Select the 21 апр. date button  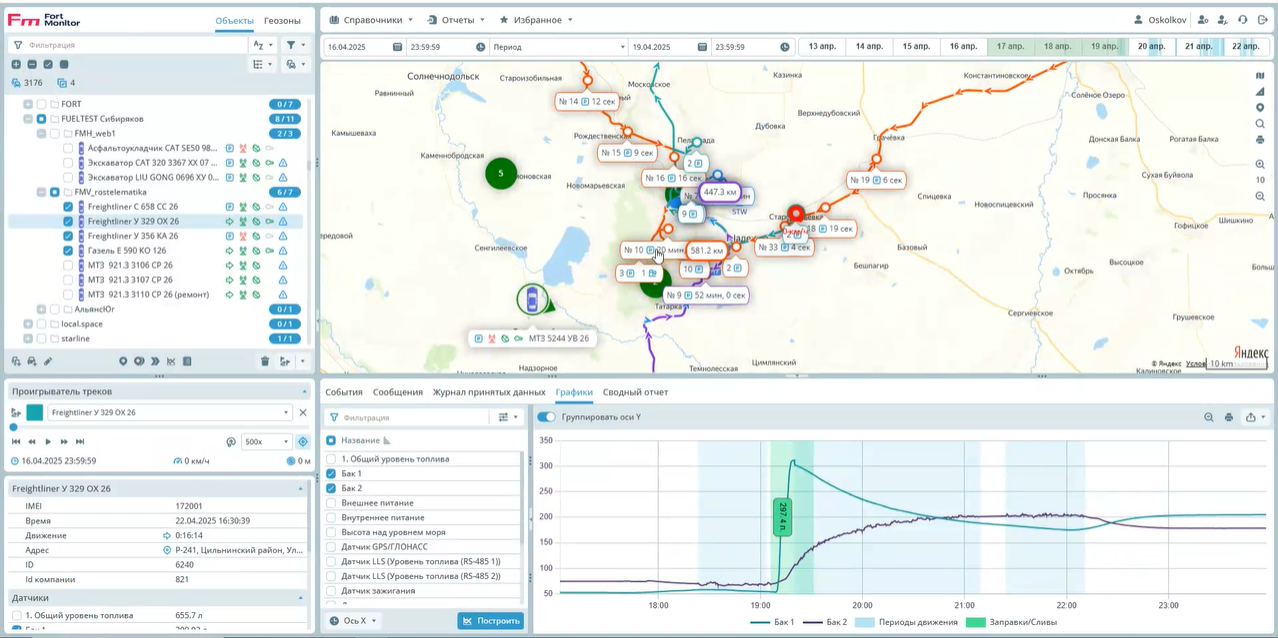pos(1198,46)
